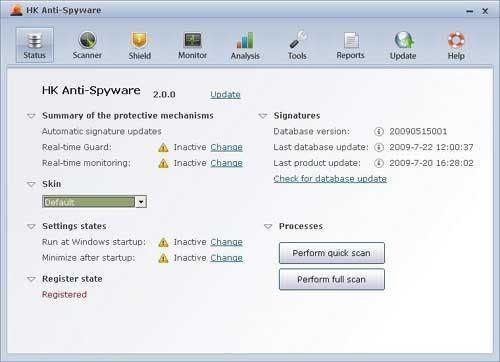Open the Help lifebuoy icon

tap(456, 40)
